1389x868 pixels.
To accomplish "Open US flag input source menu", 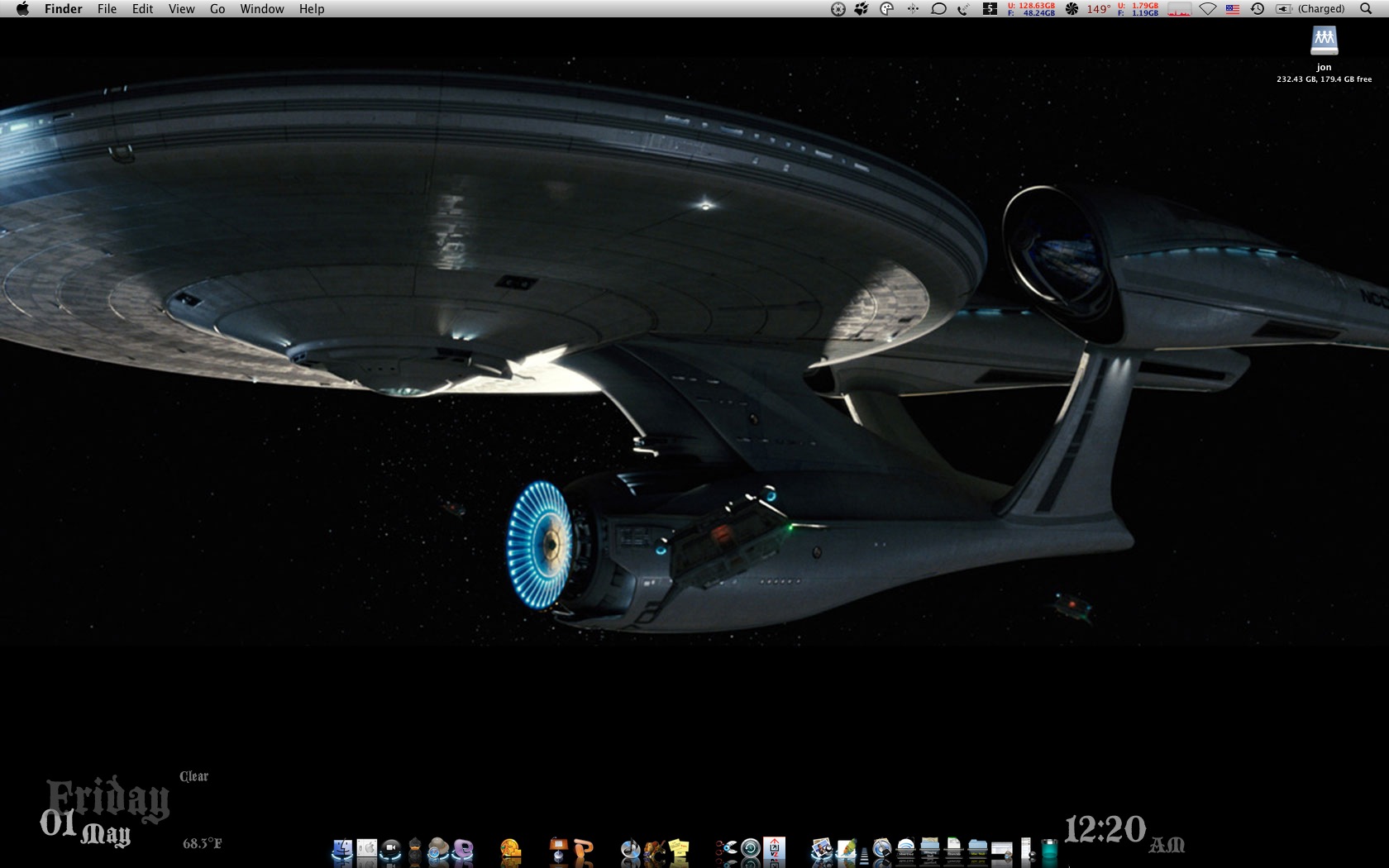I will [x=1233, y=9].
